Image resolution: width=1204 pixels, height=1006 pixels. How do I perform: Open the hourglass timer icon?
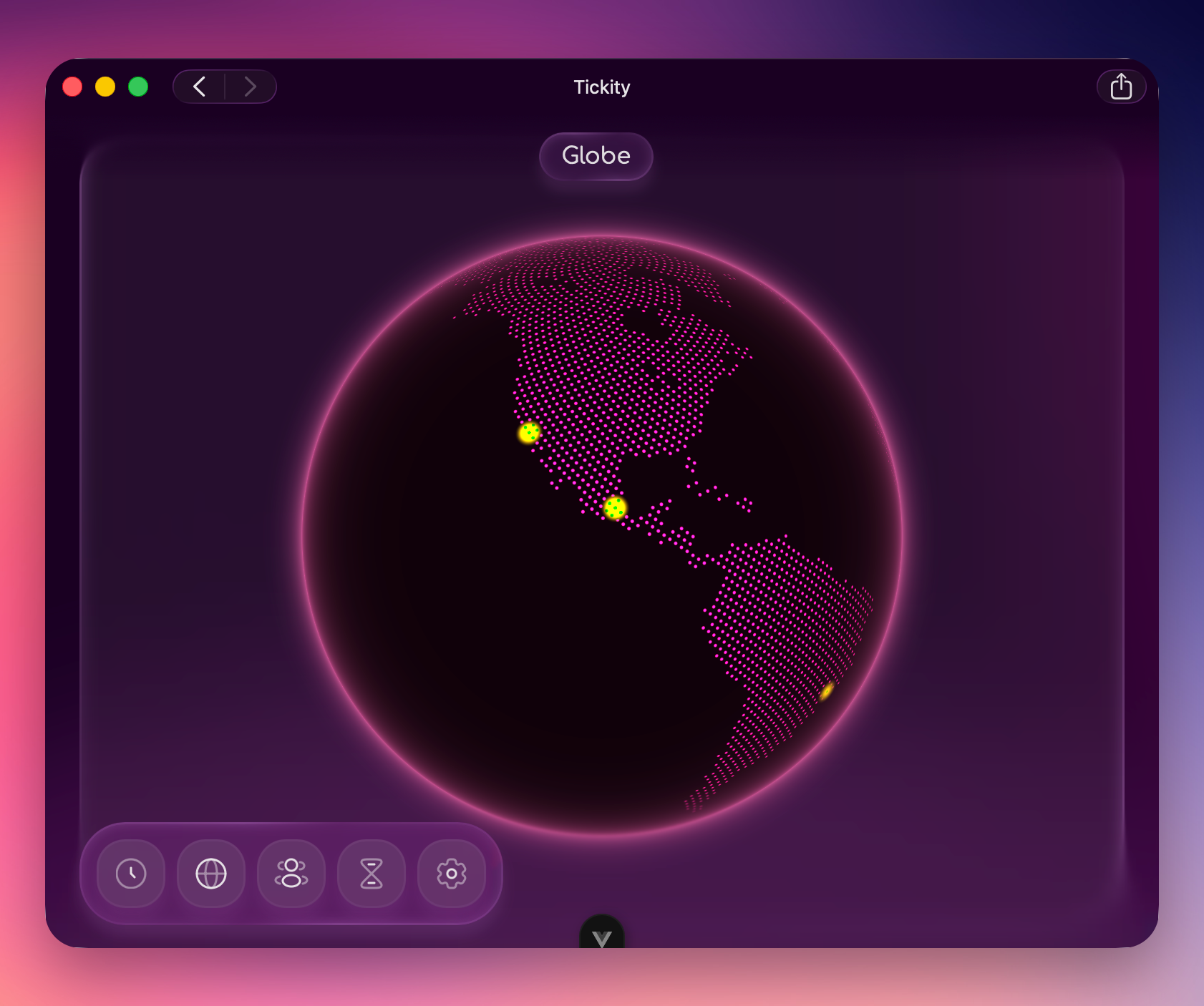(x=372, y=874)
